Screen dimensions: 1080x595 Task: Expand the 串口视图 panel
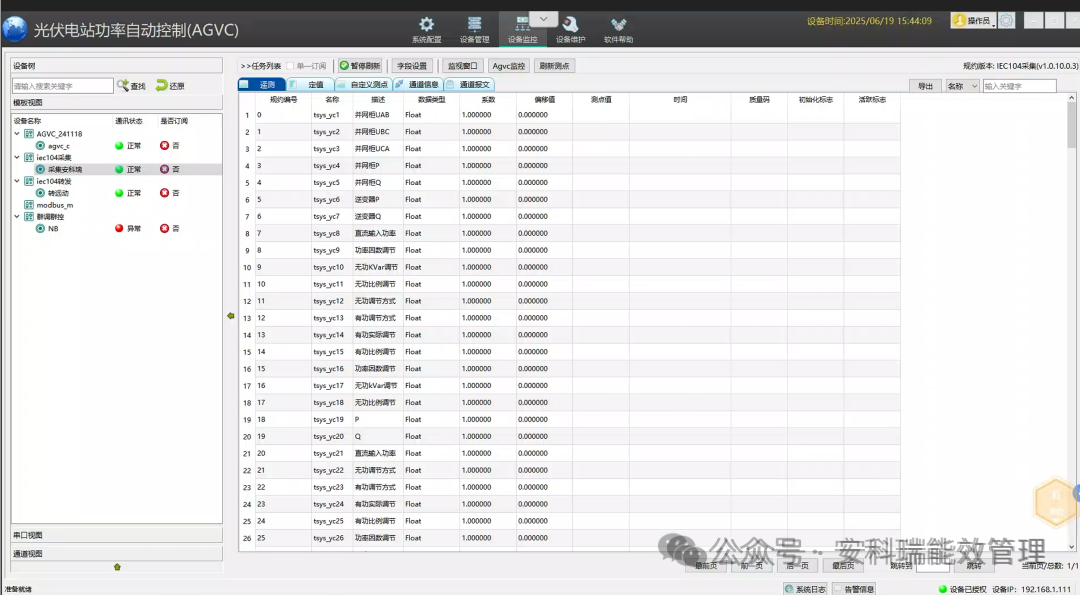click(116, 535)
